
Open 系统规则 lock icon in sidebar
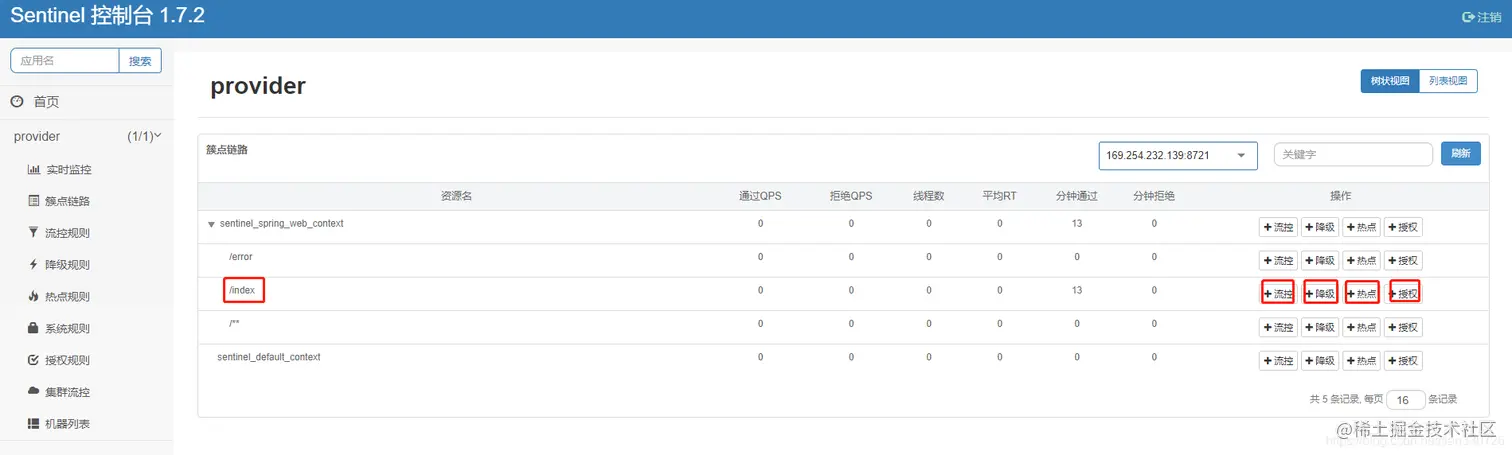34,328
